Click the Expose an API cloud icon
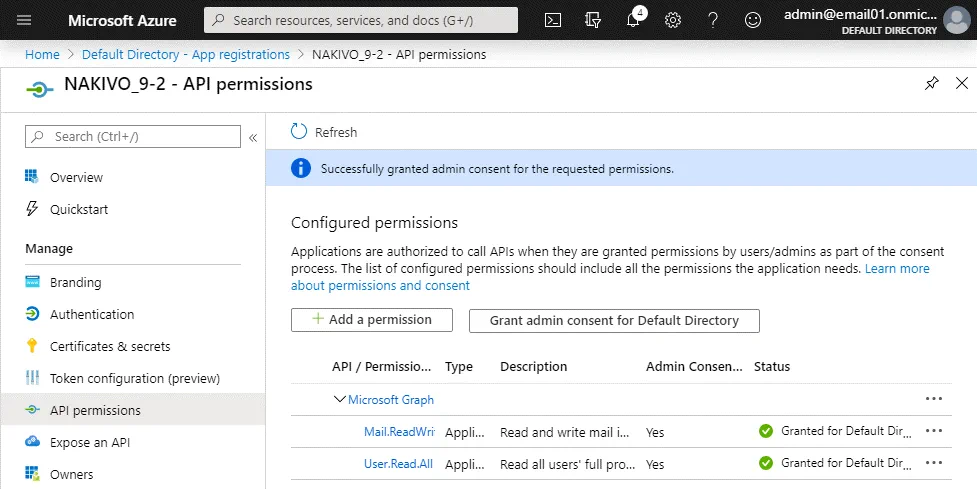 tap(32, 442)
